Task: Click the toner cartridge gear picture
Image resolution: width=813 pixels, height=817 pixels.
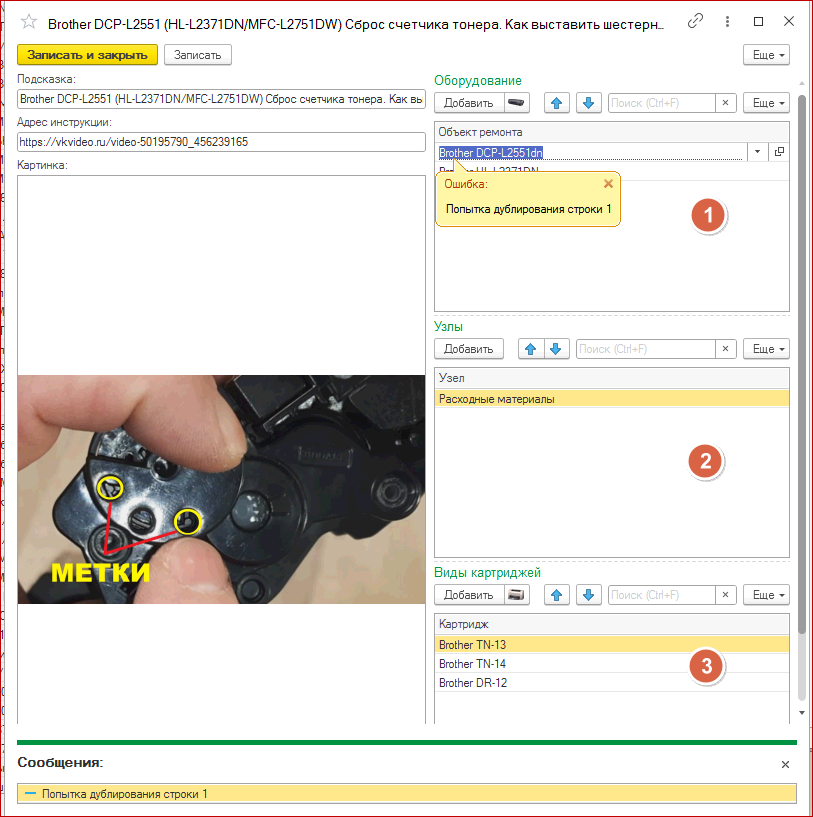Action: 221,489
